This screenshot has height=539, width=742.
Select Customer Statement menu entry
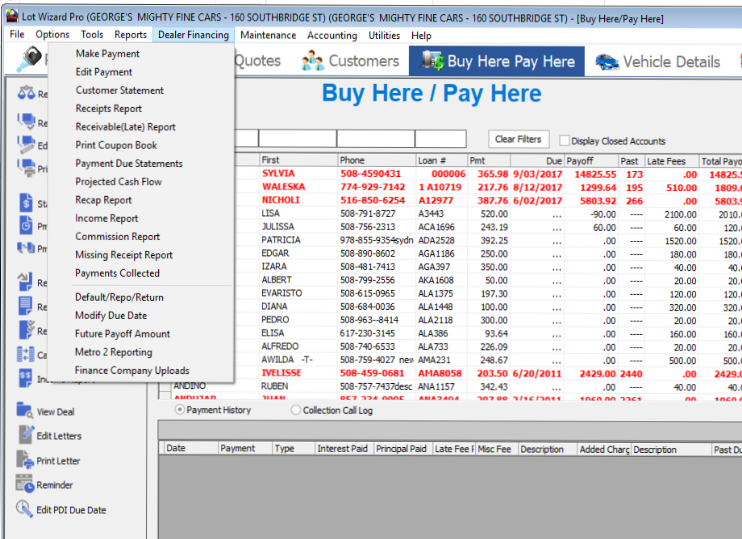(x=120, y=90)
